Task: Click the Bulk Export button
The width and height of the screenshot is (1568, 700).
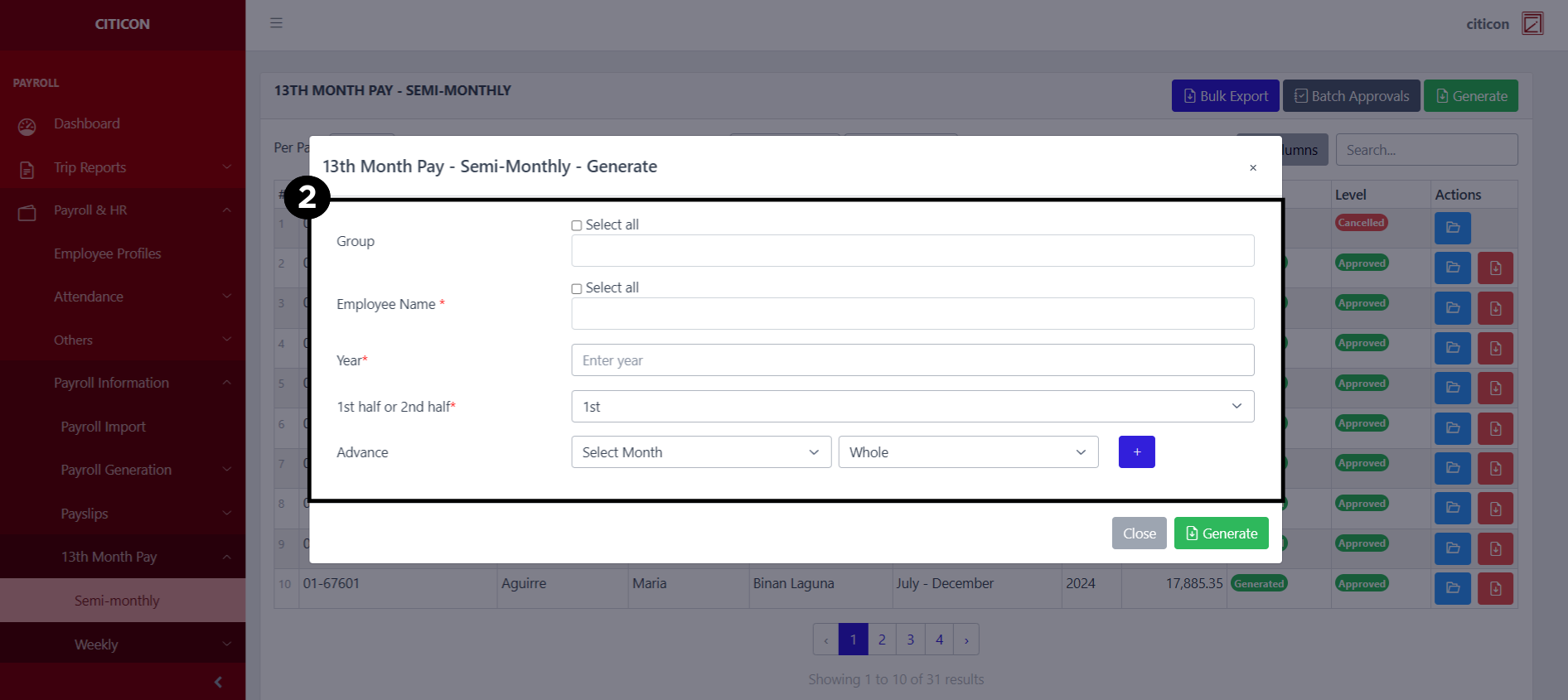Action: point(1226,96)
